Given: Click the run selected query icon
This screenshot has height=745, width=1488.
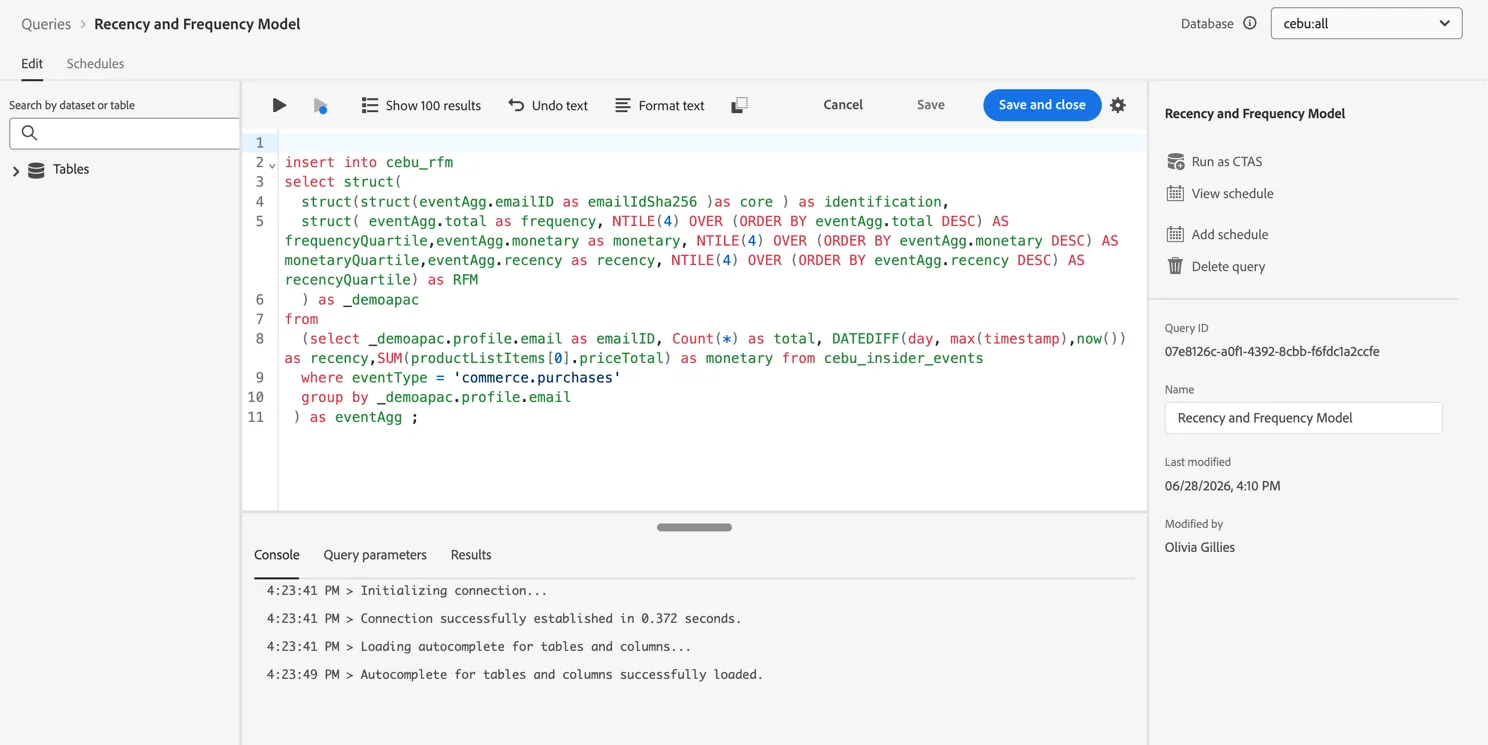Looking at the screenshot, I should [320, 105].
